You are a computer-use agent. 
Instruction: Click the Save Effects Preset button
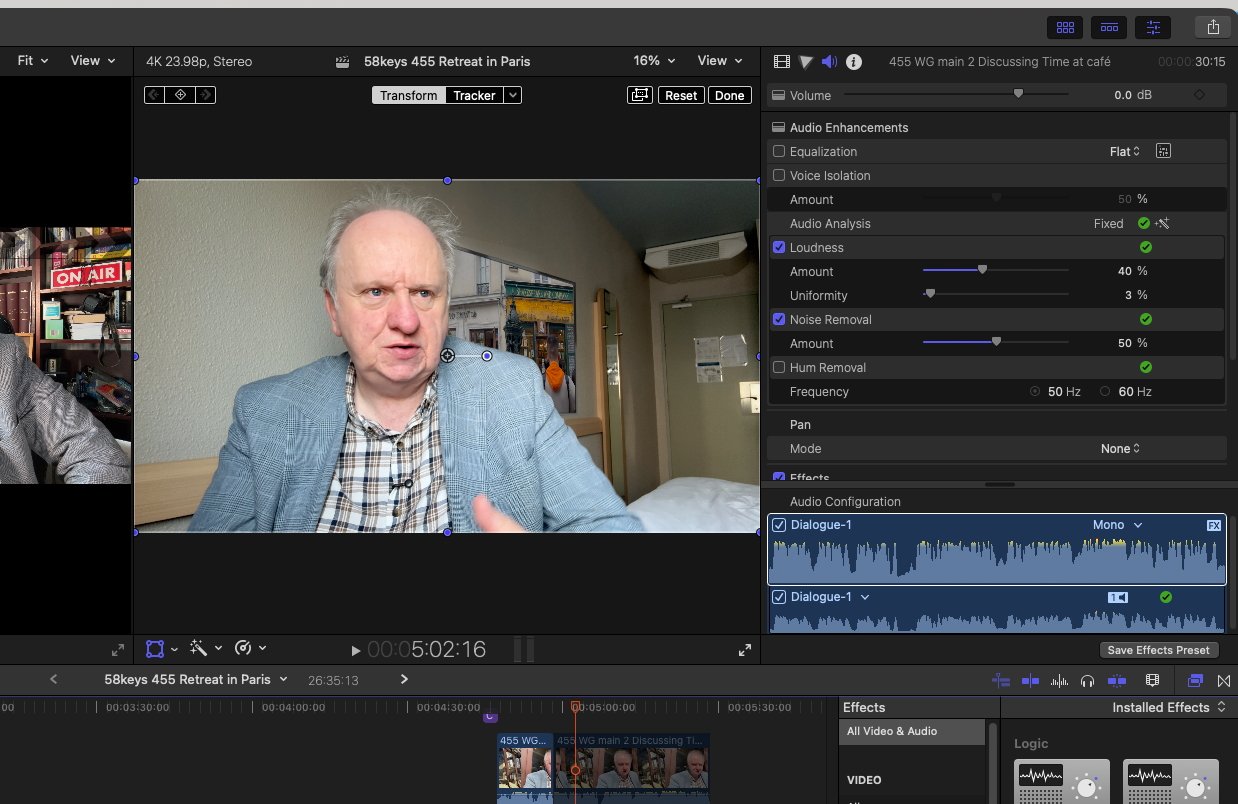[x=1158, y=650]
